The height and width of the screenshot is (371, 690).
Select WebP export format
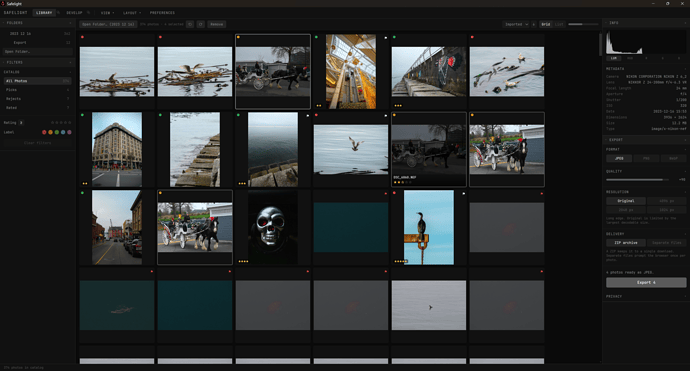coord(673,158)
